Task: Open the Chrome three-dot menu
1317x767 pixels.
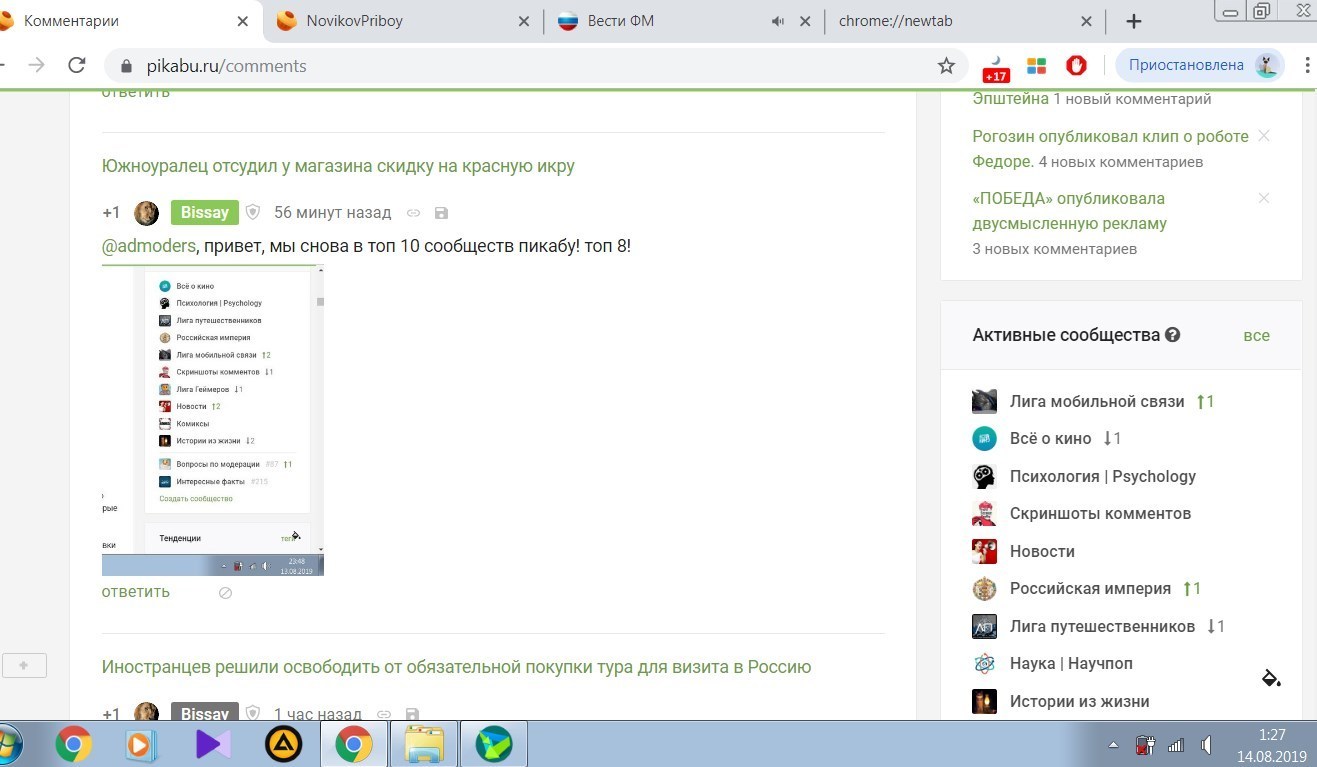Action: (x=1307, y=66)
